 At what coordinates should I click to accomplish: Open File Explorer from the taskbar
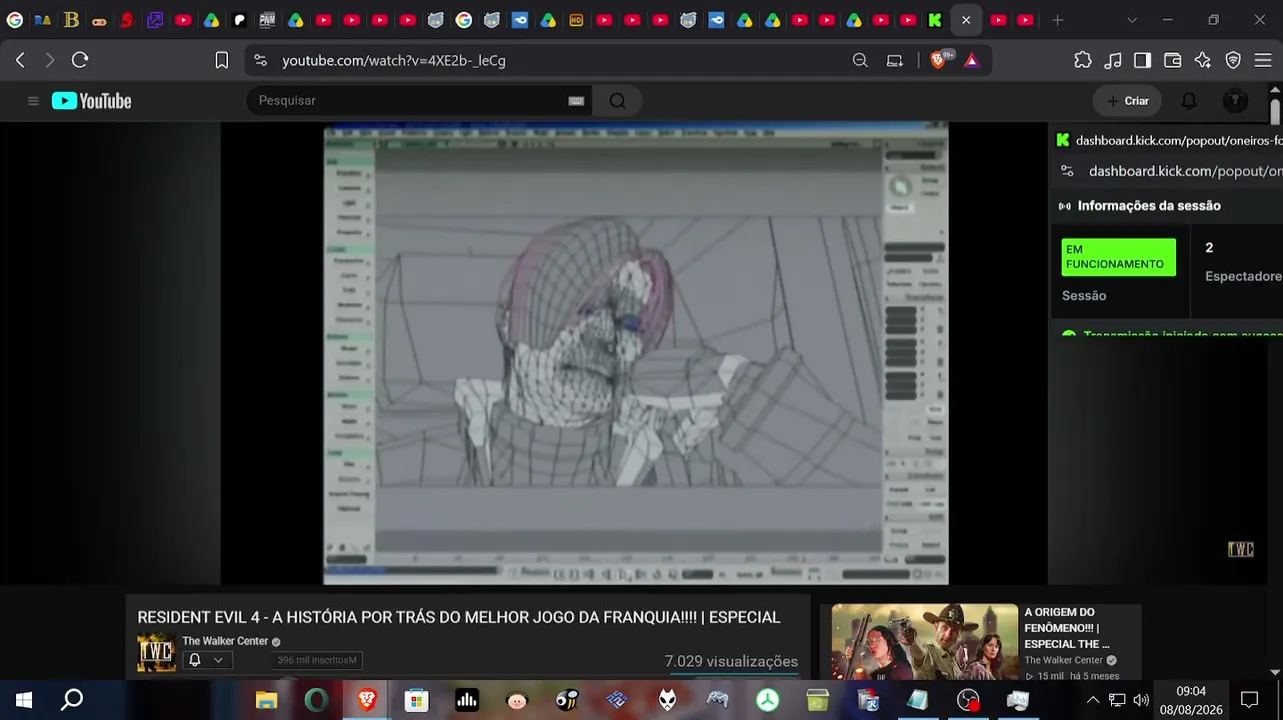coord(266,700)
